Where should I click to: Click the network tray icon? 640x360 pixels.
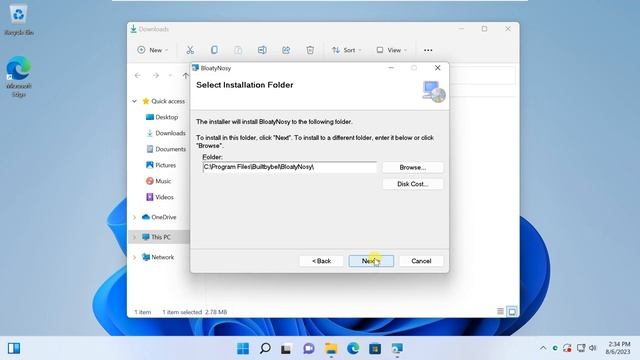(581, 348)
